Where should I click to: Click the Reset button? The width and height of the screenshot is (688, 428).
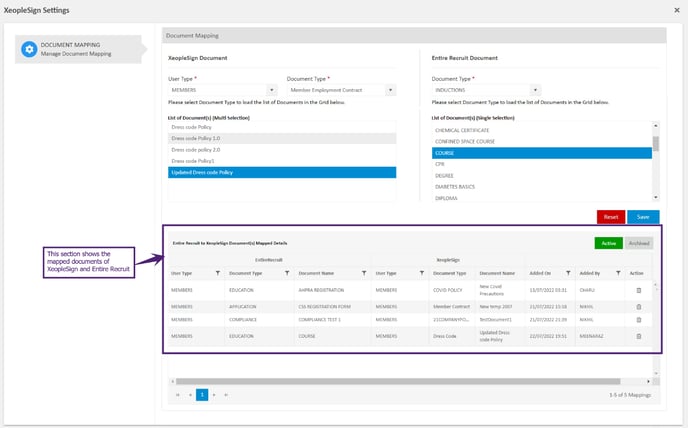(611, 217)
